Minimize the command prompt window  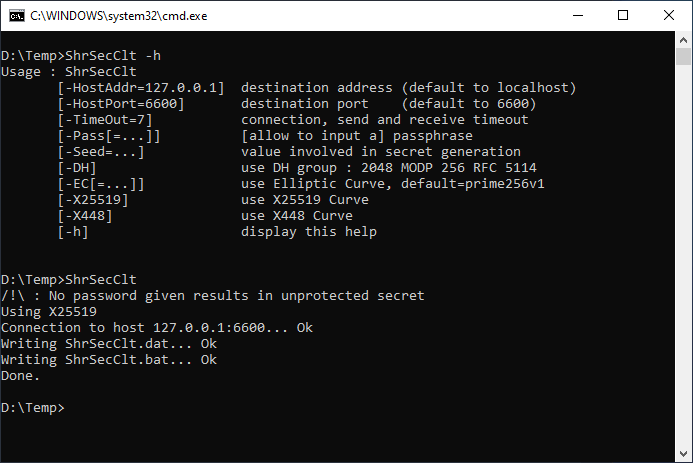click(578, 15)
